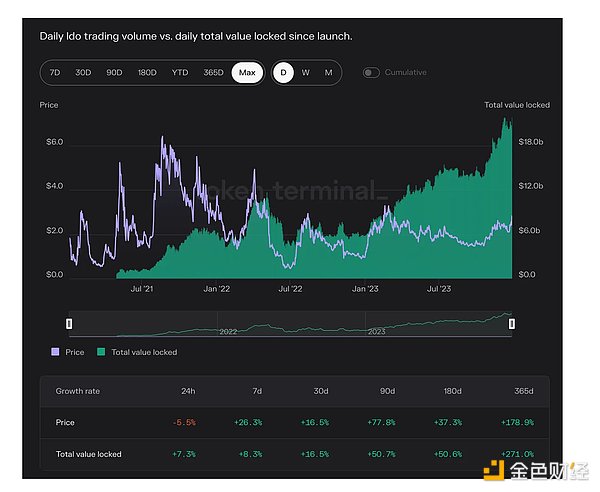Switch to the 90D range

point(114,73)
